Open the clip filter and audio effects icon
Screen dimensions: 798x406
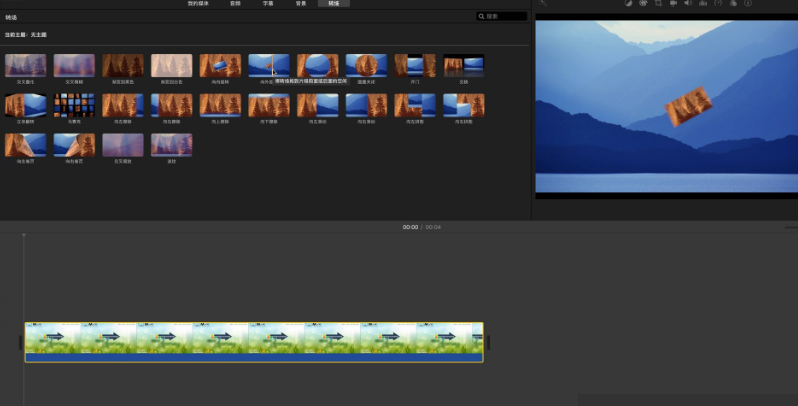733,4
